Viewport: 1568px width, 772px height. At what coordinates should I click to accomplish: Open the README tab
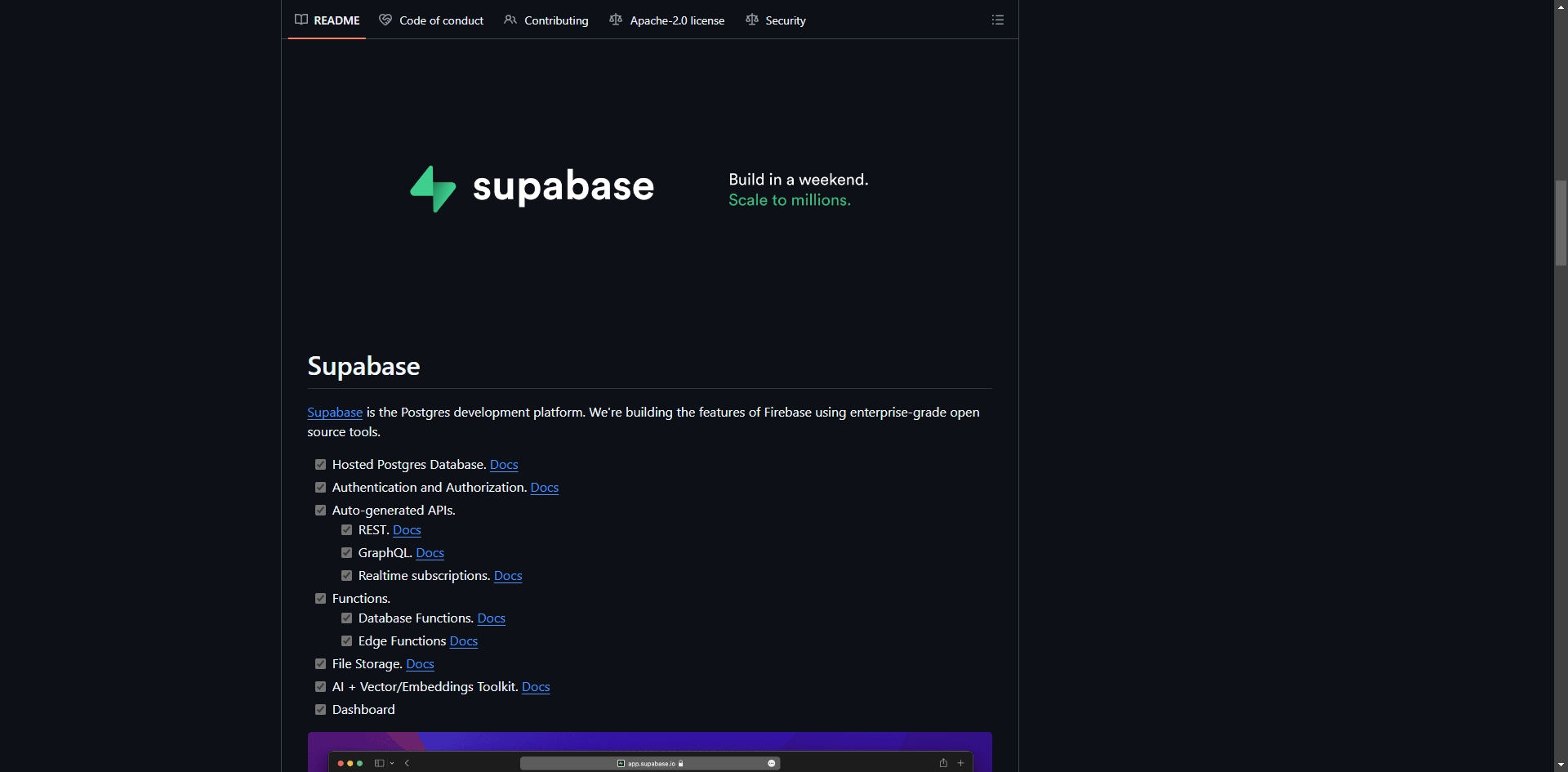point(327,20)
